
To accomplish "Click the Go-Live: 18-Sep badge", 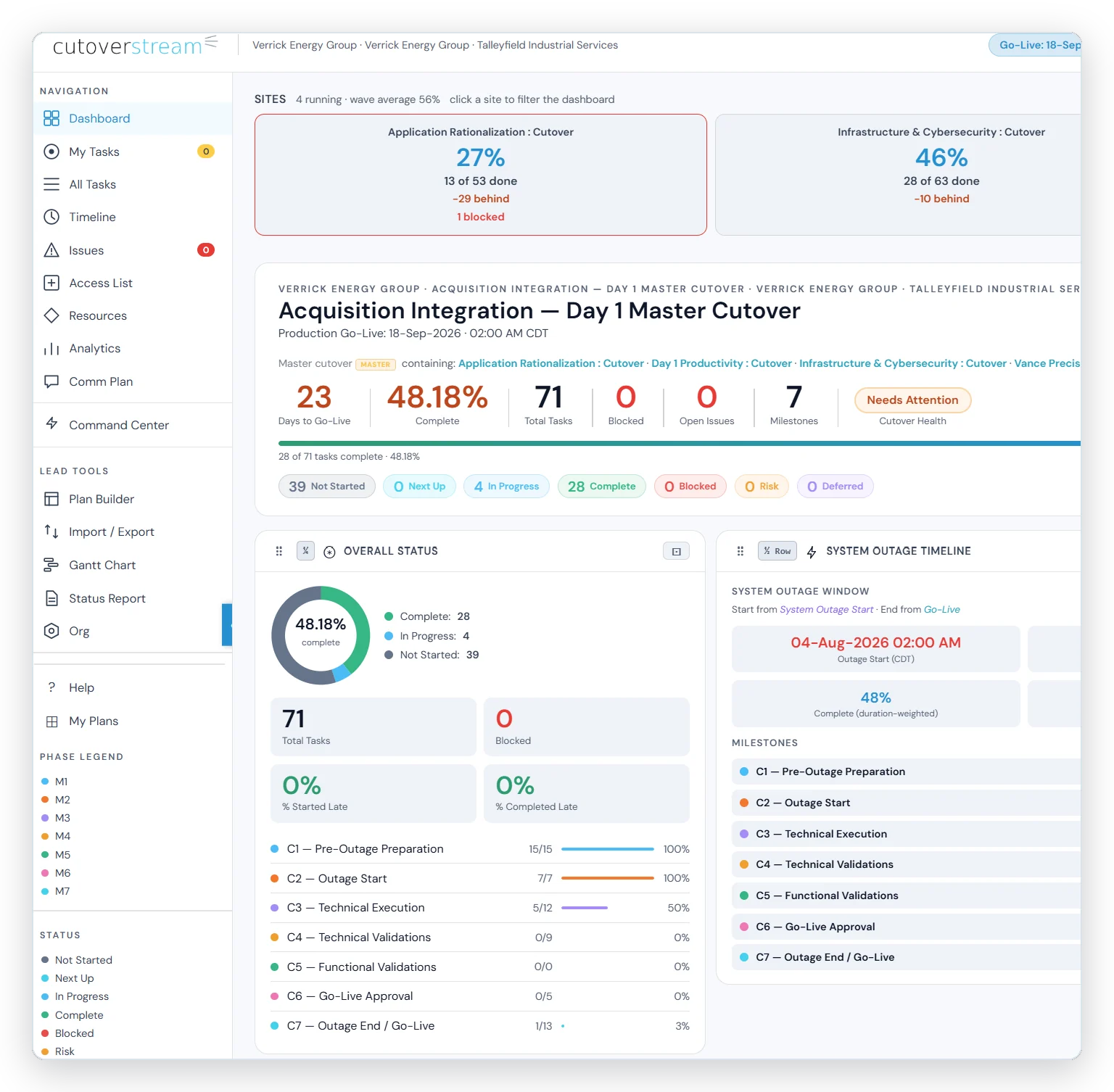I will (1036, 45).
